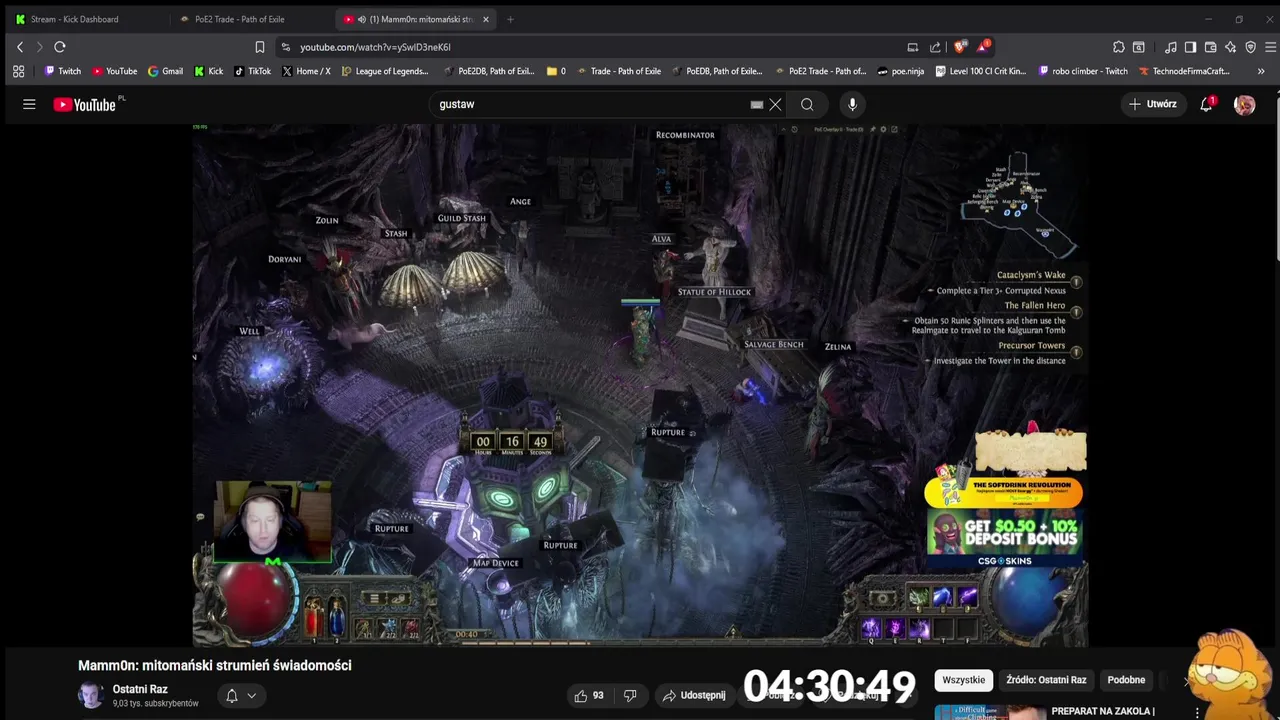Viewport: 1280px width, 720px height.
Task: Open poe.ninja bookmark
Action: point(900,71)
